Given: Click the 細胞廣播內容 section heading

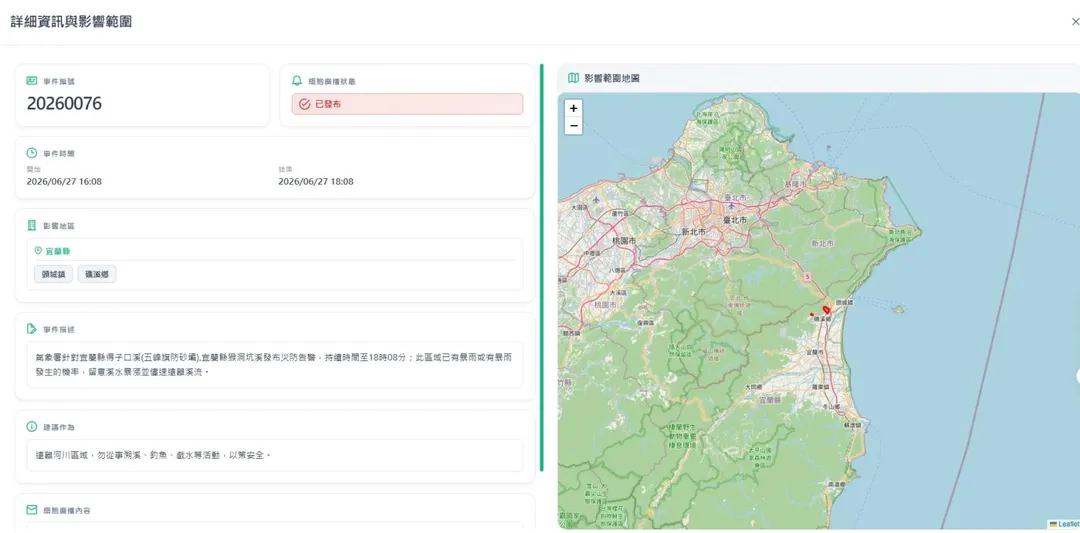Looking at the screenshot, I should 67,510.
